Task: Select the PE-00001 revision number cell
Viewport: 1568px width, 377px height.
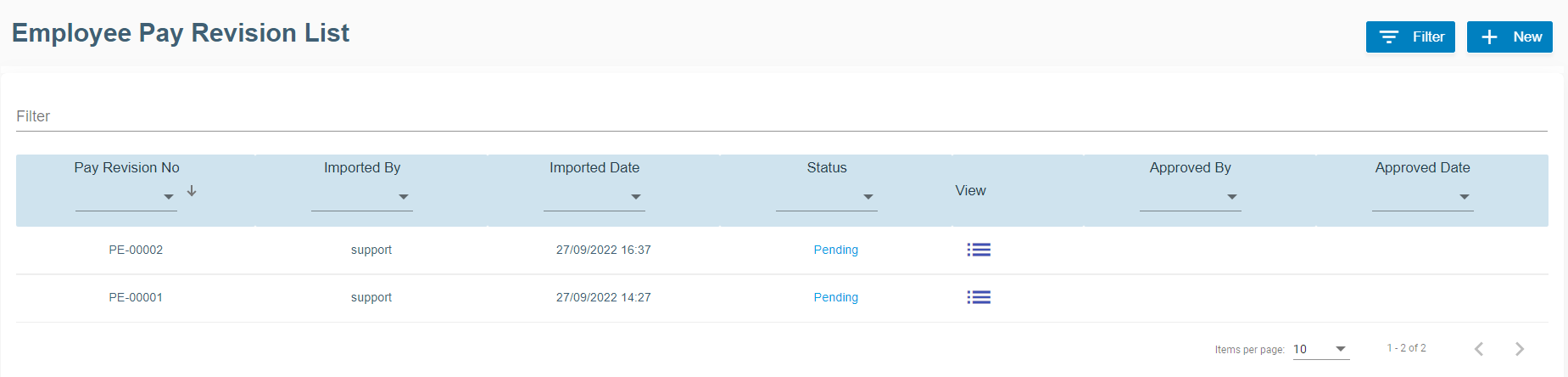Action: coord(136,297)
